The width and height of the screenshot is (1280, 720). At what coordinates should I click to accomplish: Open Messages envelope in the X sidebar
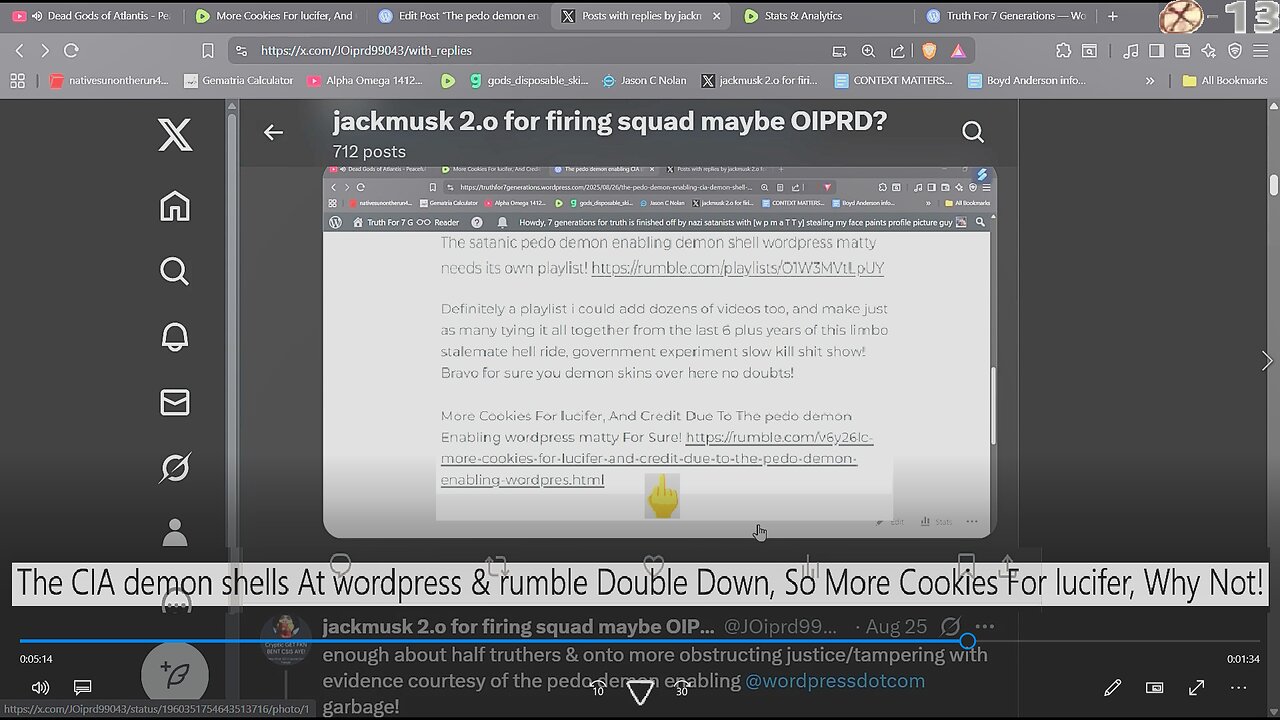pyautogui.click(x=175, y=402)
